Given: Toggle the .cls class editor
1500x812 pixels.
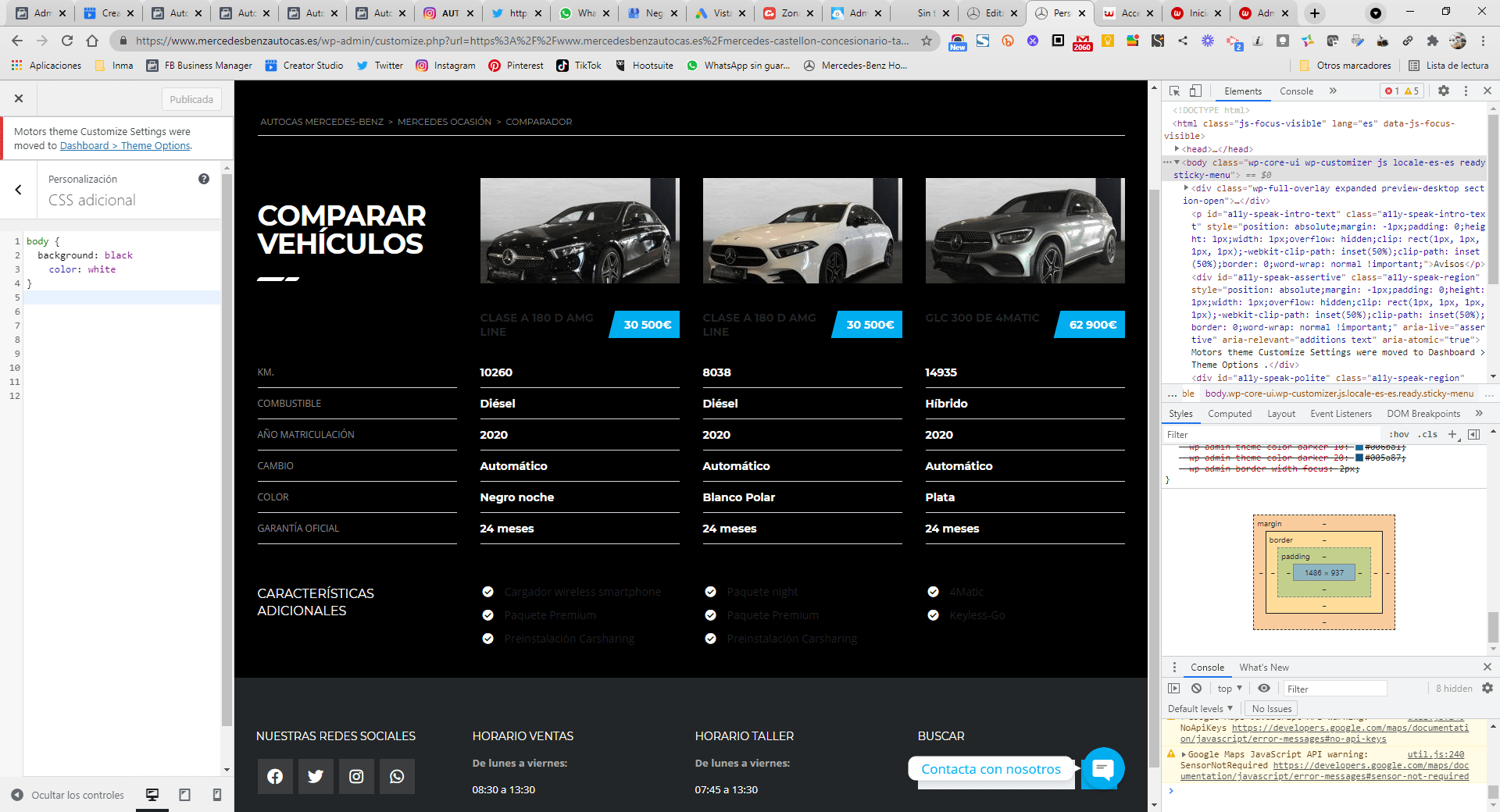Looking at the screenshot, I should click(1428, 435).
